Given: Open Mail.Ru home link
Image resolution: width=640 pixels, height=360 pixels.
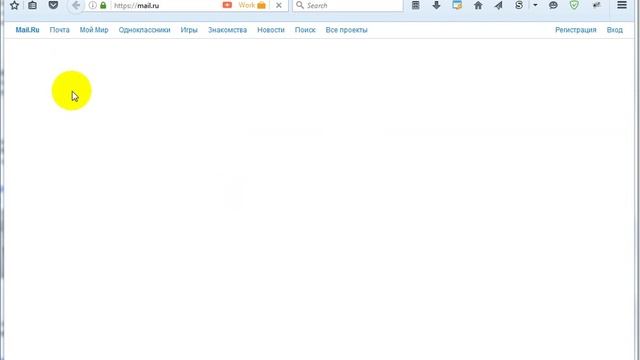Looking at the screenshot, I should pos(27,30).
